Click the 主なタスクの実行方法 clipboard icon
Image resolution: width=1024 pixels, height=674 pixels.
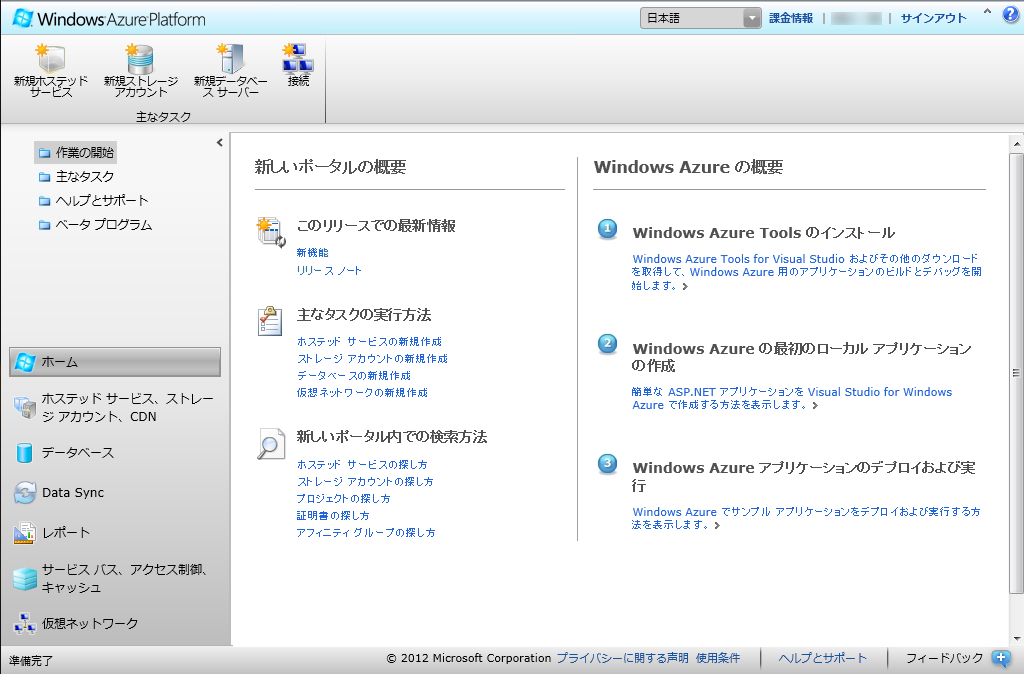(270, 321)
